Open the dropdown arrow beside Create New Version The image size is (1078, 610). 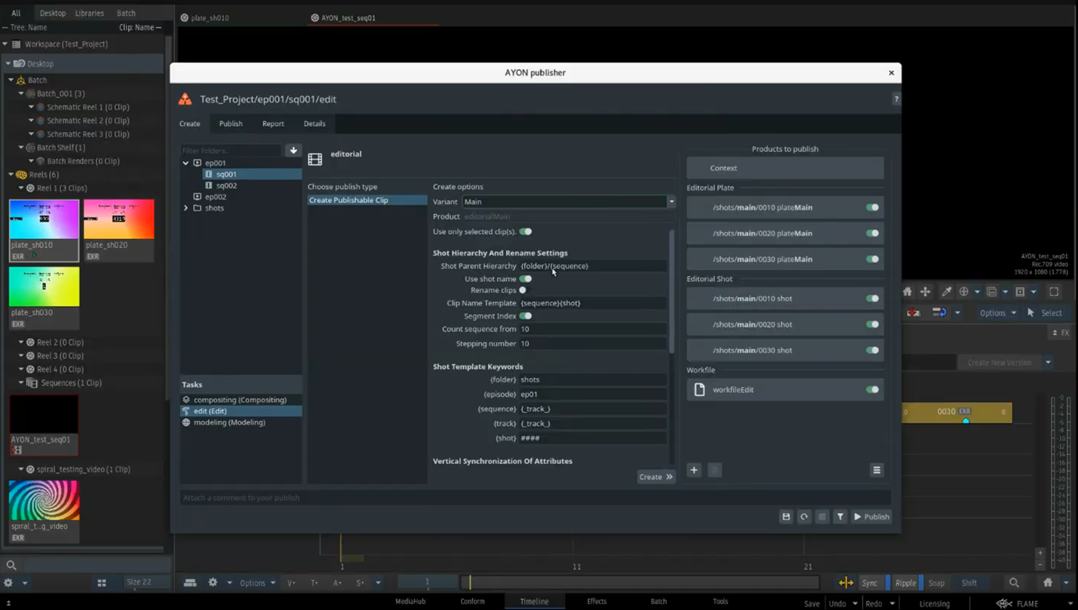1048,362
